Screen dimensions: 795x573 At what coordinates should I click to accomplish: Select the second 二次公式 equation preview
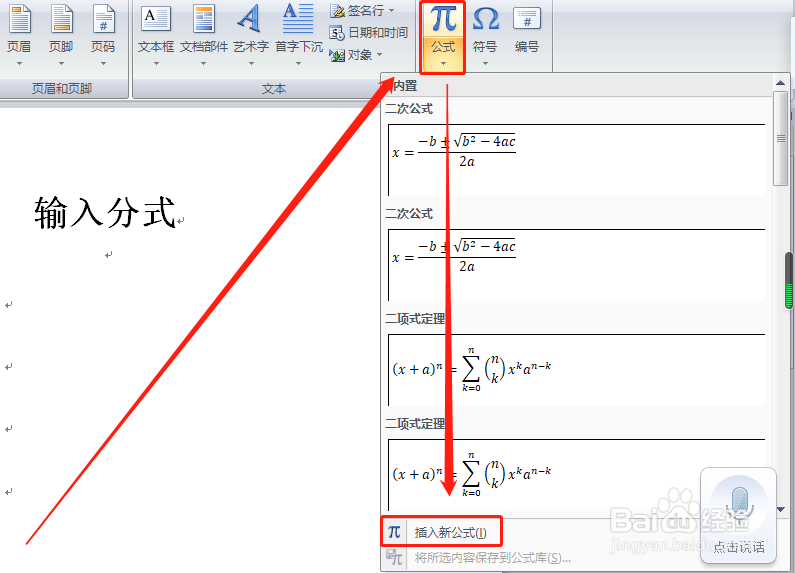tap(576, 264)
